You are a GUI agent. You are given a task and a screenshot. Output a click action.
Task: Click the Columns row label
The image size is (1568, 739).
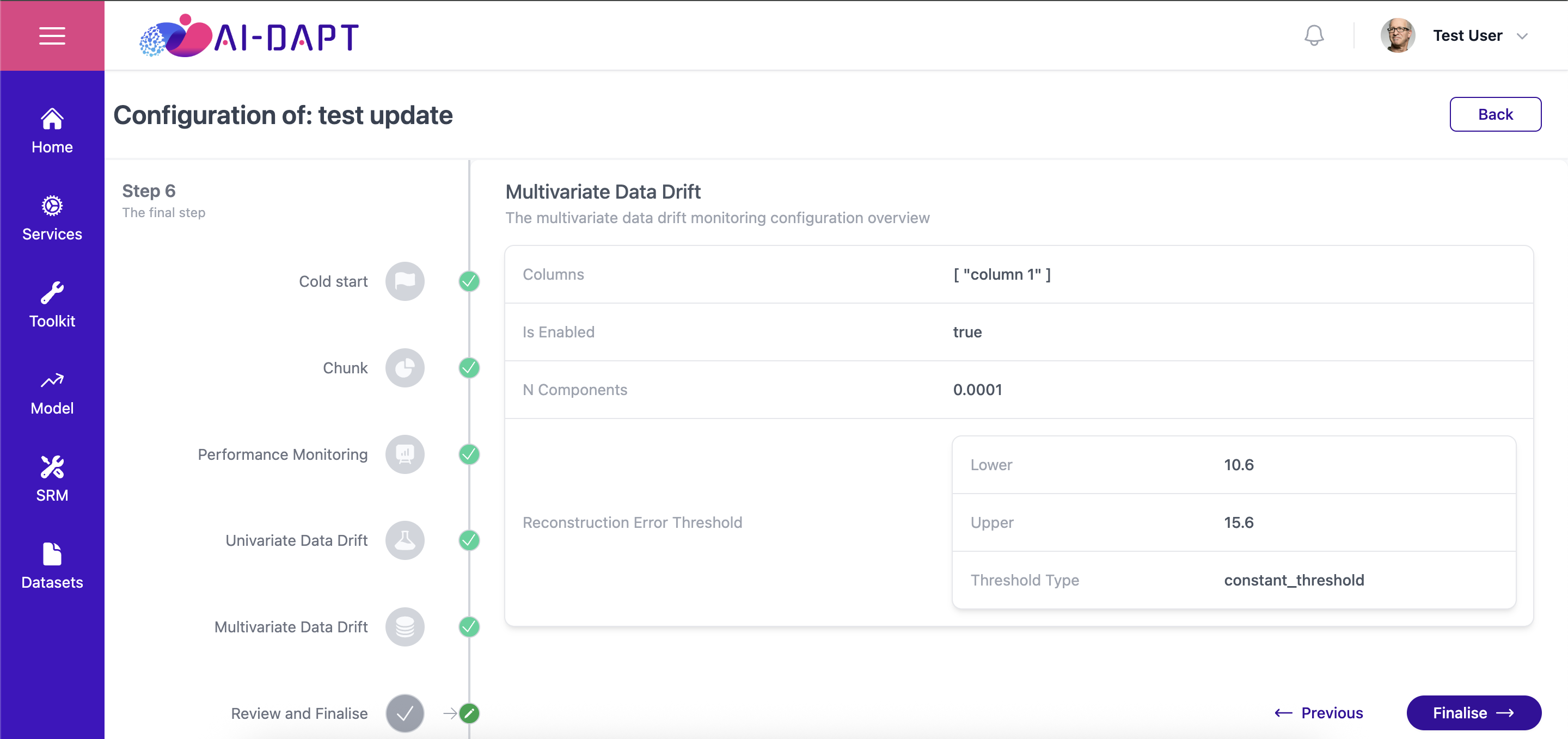pyautogui.click(x=553, y=274)
